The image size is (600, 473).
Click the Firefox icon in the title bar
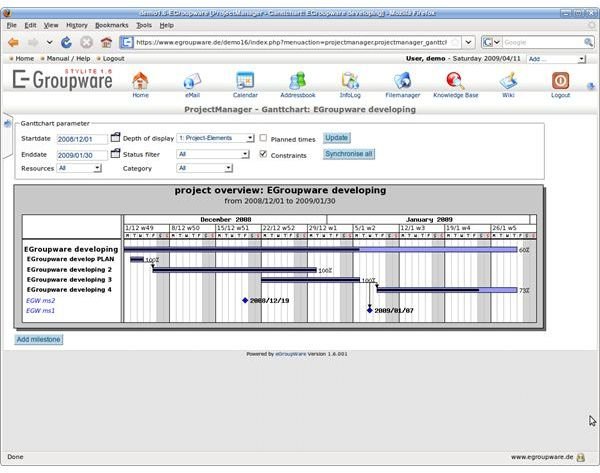[7, 13]
